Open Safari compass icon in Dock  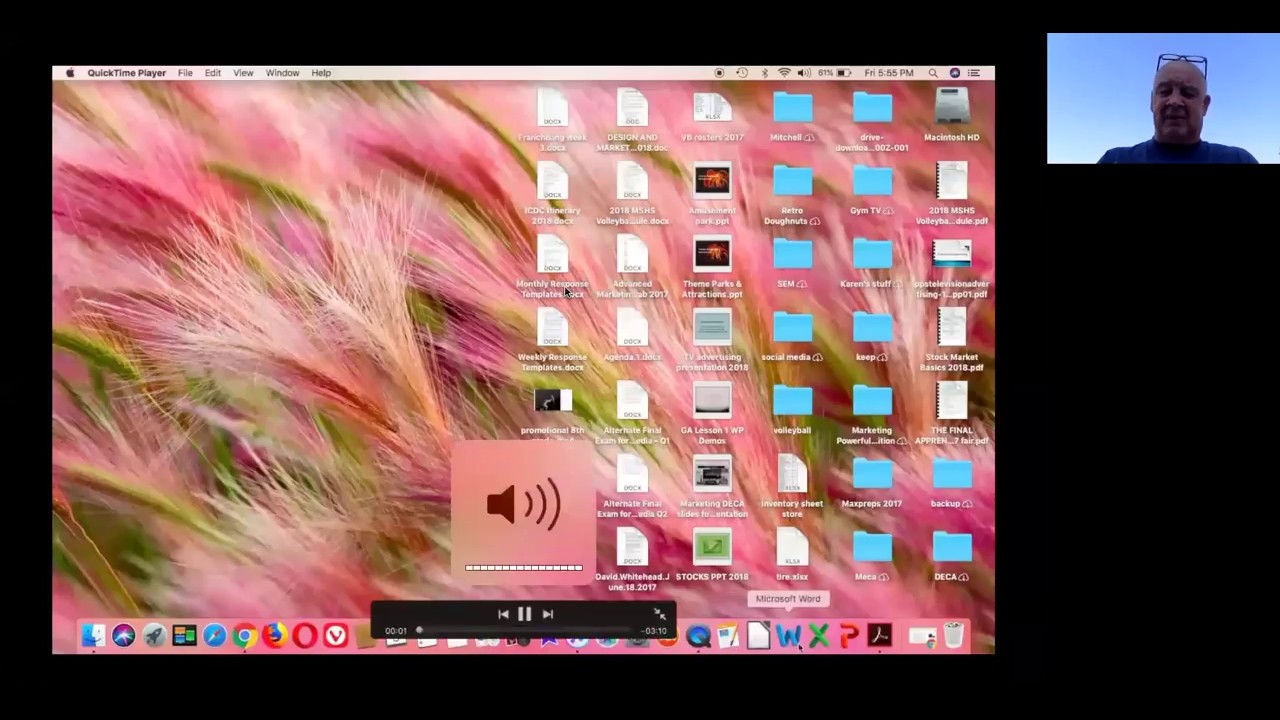(215, 635)
